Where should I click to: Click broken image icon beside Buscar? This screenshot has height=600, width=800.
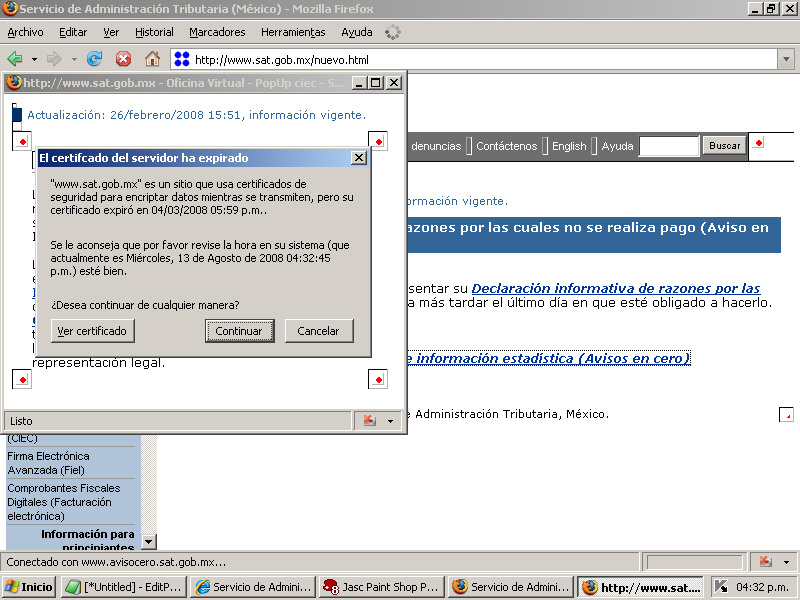coord(759,143)
